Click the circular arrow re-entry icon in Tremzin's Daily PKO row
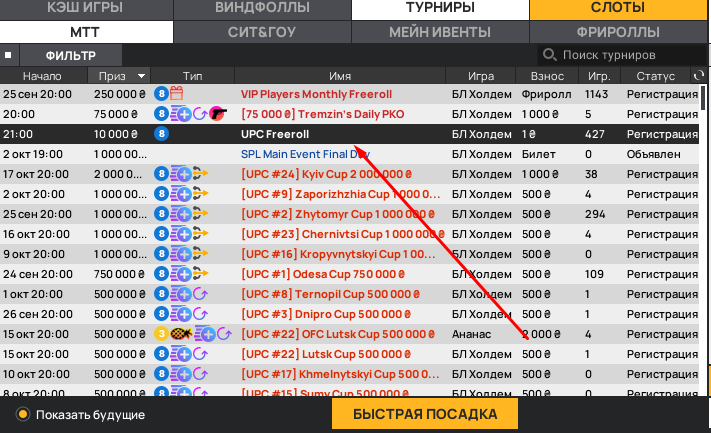711x433 pixels. pos(200,114)
